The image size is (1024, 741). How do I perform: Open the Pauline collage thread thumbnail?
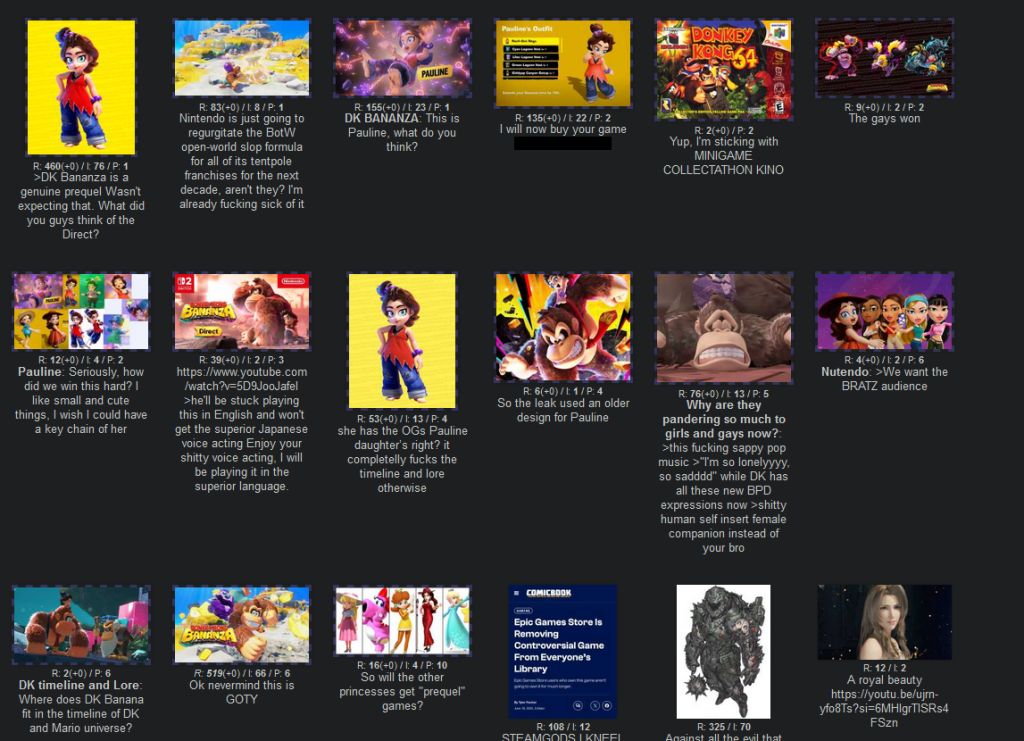[81, 311]
